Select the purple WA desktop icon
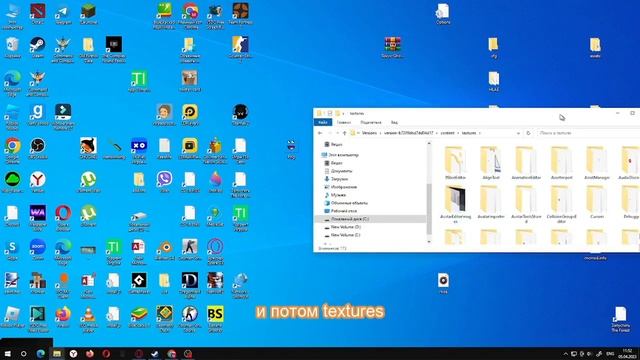Viewport: 640px width, 360px height. click(38, 218)
